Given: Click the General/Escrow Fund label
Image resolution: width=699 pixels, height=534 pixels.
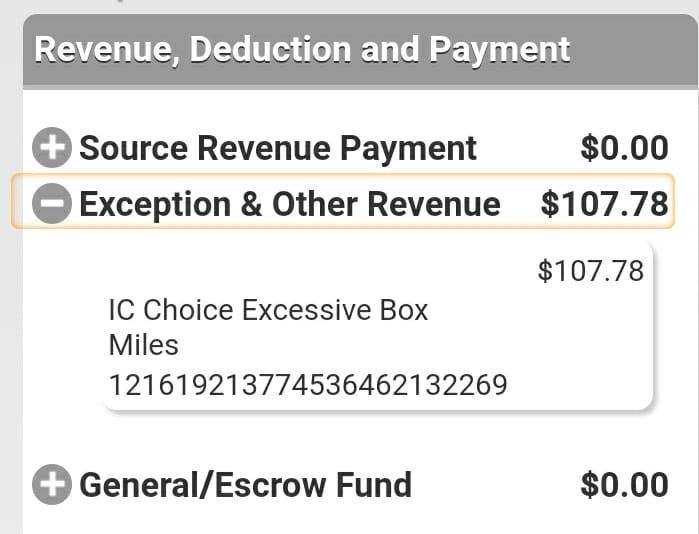Looking at the screenshot, I should coord(245,486).
